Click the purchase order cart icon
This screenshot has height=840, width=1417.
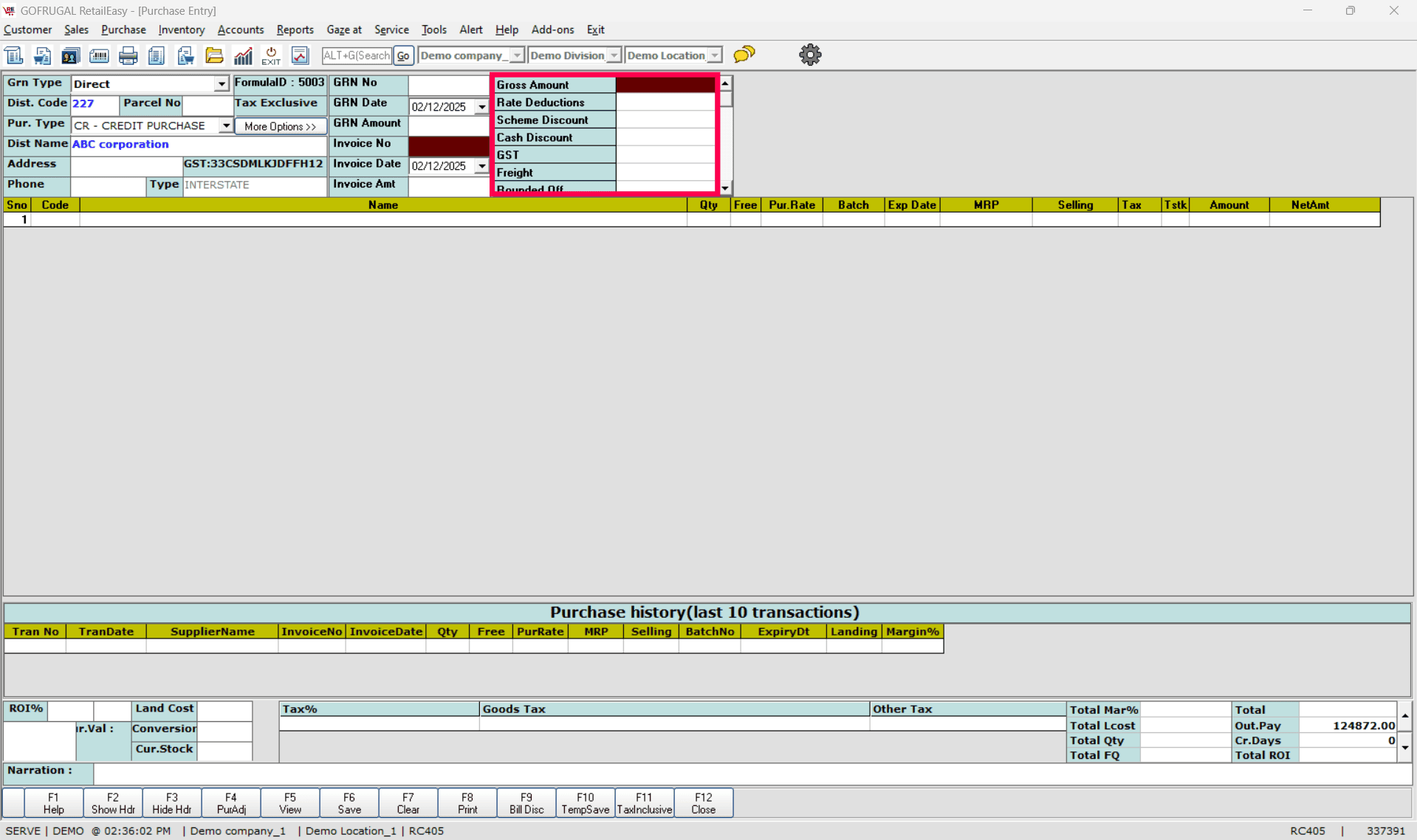(x=185, y=55)
